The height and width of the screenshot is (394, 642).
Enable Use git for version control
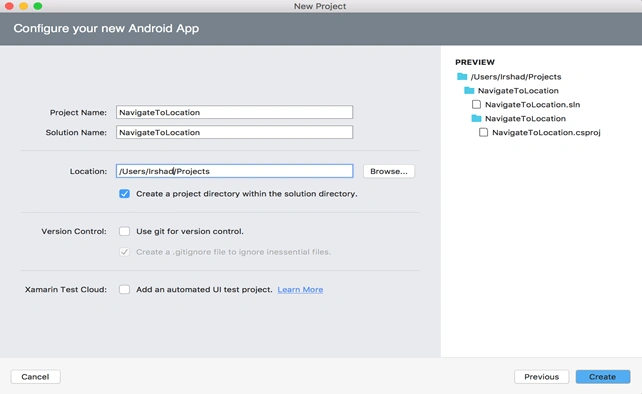[x=124, y=231]
